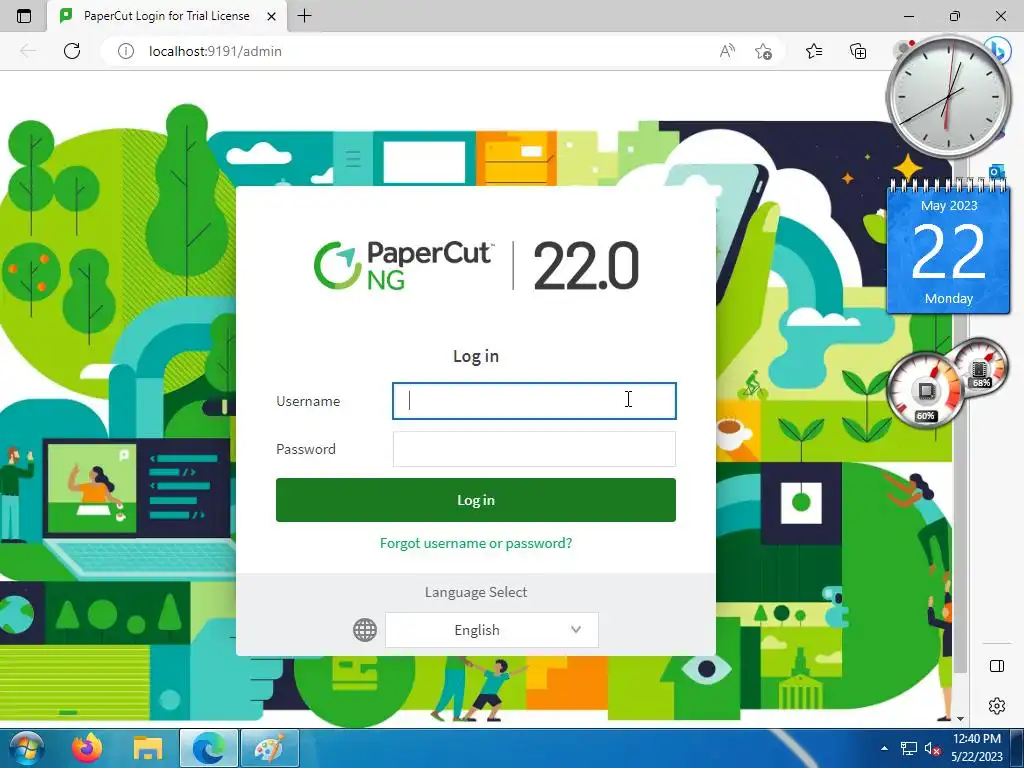The width and height of the screenshot is (1024, 768).
Task: Switch to Microsoft Edge taskbar icon
Action: pos(209,748)
